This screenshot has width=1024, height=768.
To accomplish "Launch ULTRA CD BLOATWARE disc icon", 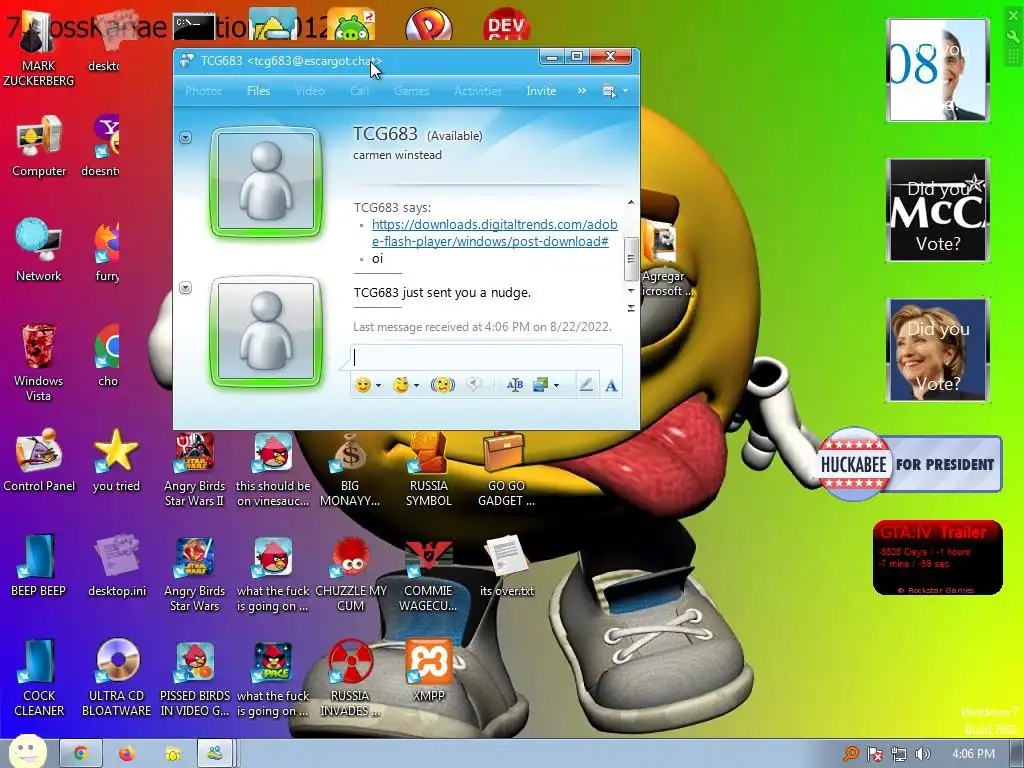I will pos(116,678).
